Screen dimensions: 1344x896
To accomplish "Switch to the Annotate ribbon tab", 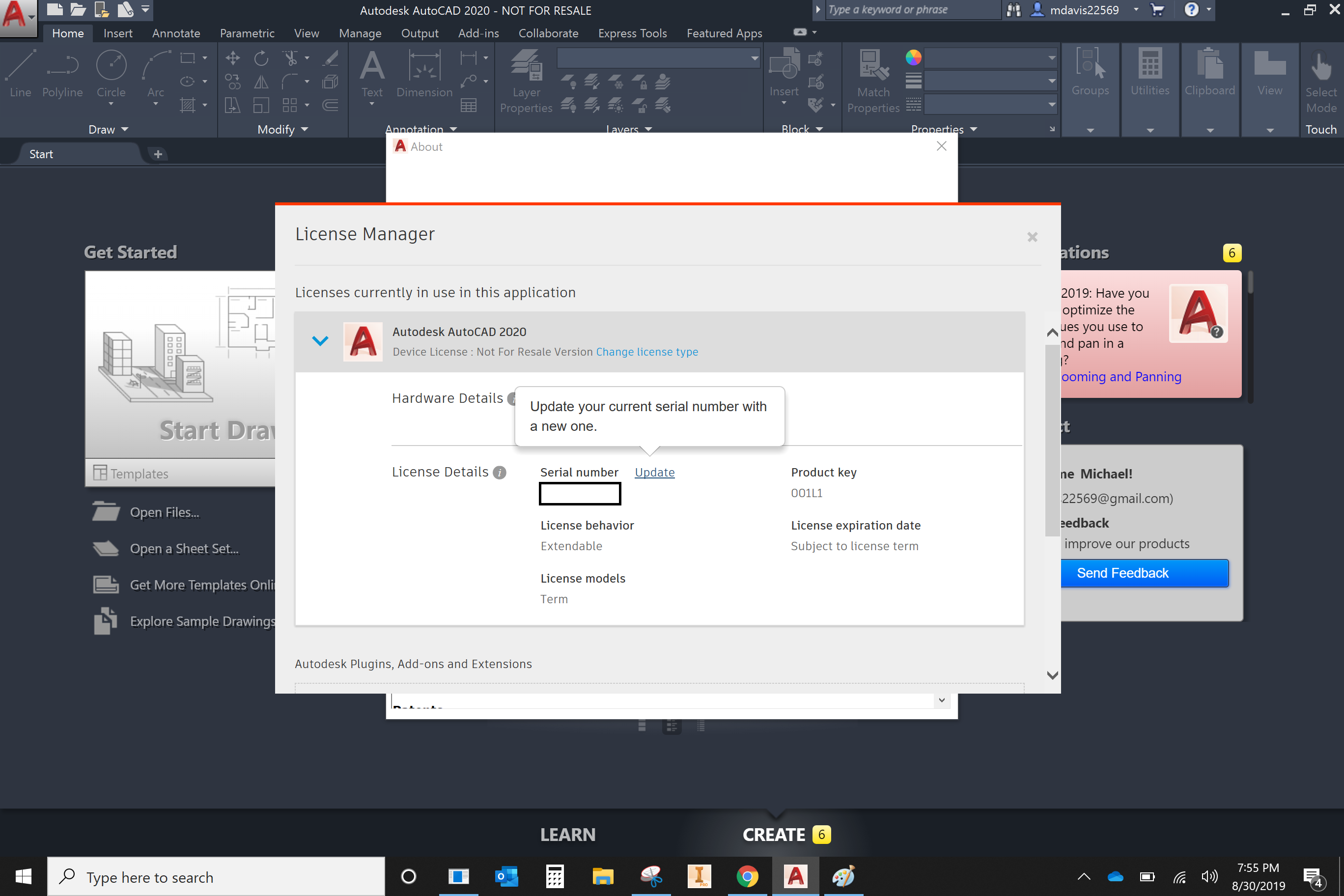I will (x=175, y=33).
